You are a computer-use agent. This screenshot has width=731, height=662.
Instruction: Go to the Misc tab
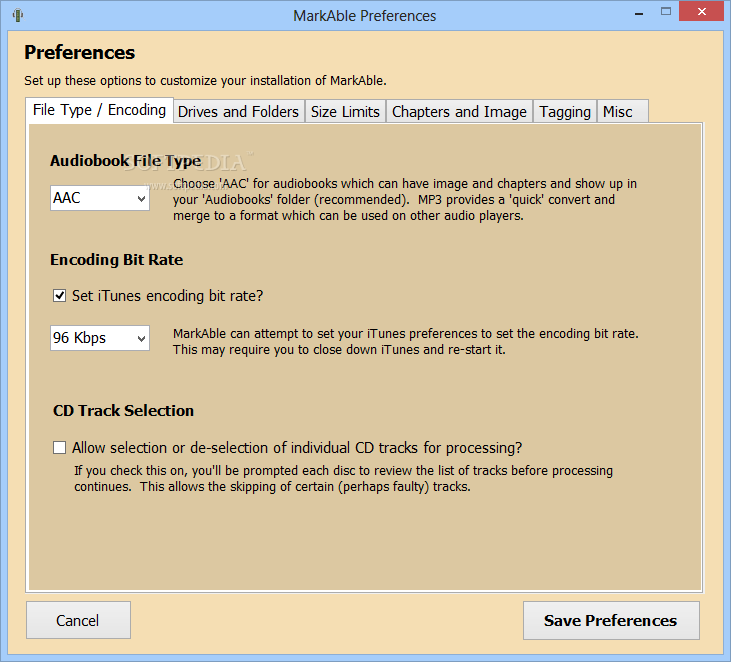click(622, 112)
